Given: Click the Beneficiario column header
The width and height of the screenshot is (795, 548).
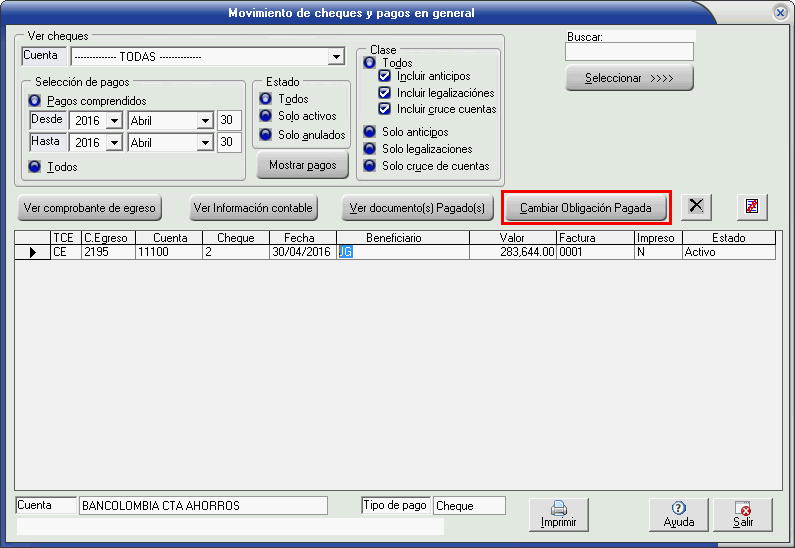Looking at the screenshot, I should pyautogui.click(x=394, y=238).
